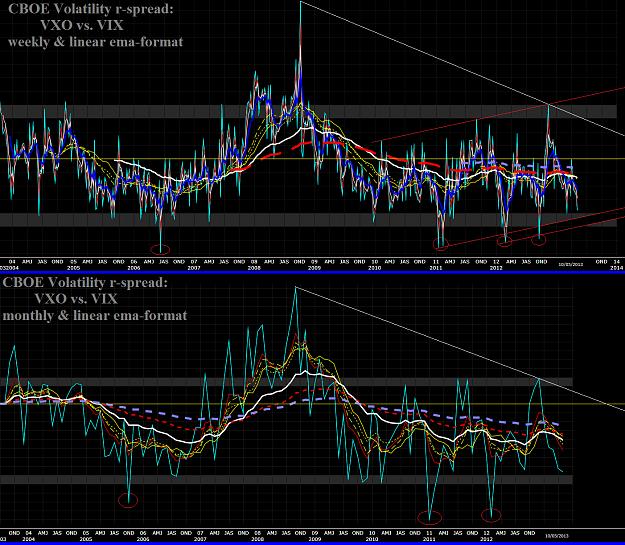Select the 2010 year label on the monthly axis
The width and height of the screenshot is (625, 545).
[371, 539]
